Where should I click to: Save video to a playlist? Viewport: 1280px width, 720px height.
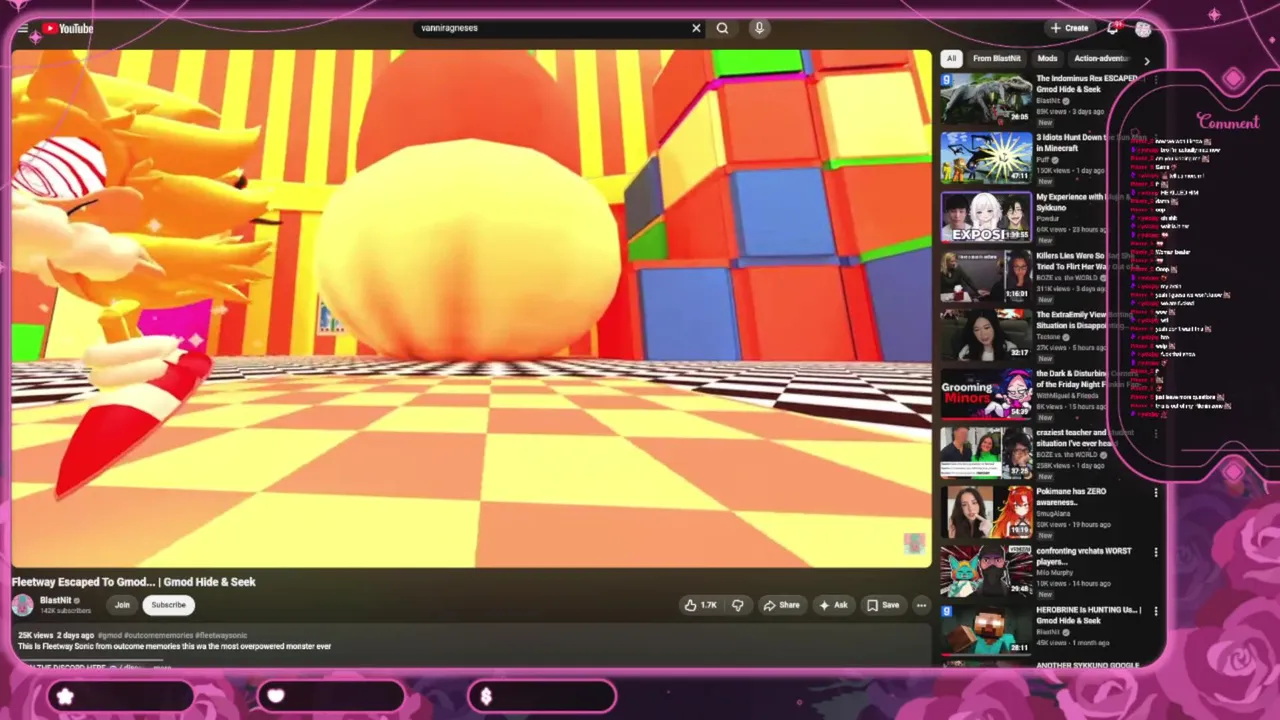[883, 605]
